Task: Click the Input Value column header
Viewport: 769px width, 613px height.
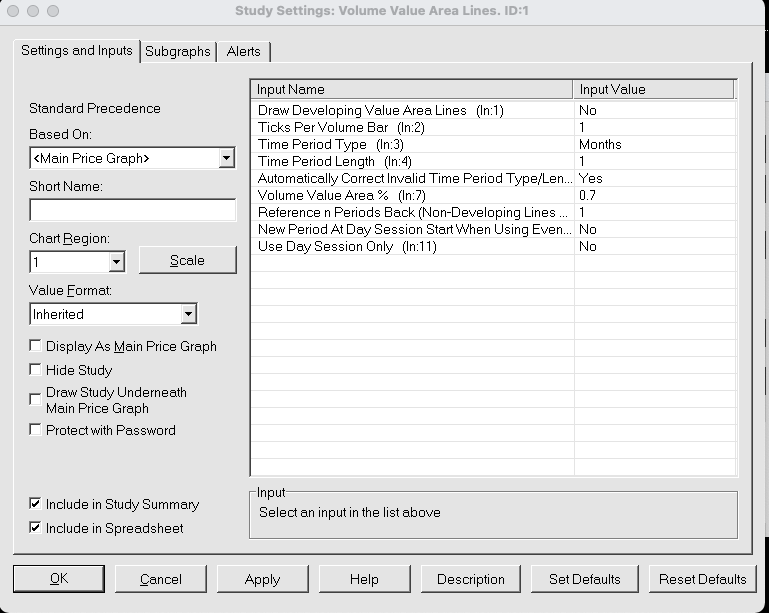Action: point(654,89)
